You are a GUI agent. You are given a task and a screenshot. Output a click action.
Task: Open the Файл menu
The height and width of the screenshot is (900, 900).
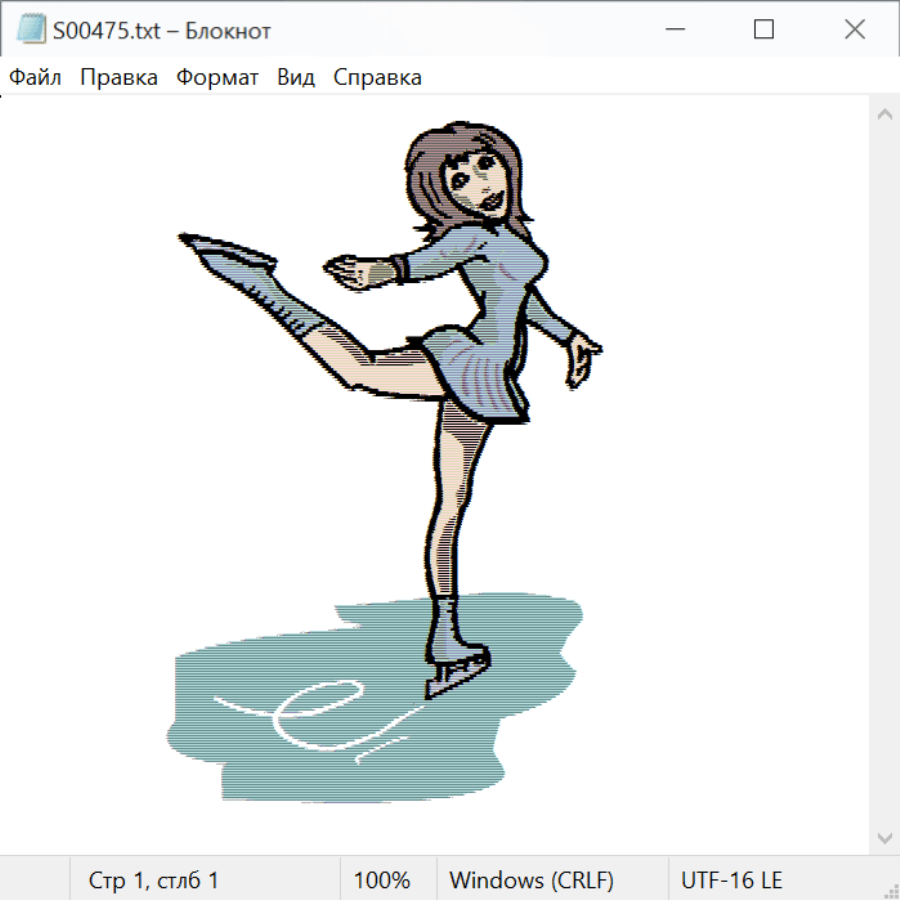36,78
